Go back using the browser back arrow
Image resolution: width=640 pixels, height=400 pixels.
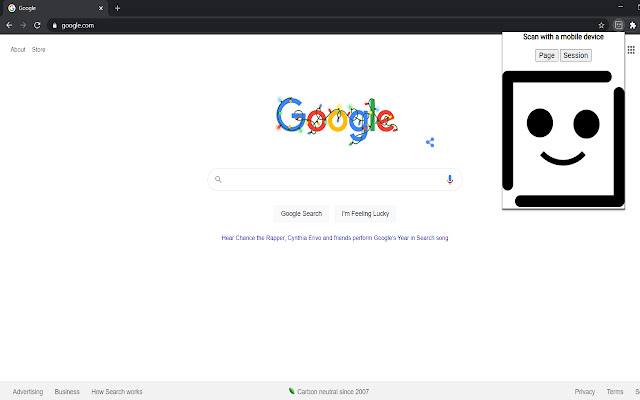tap(9, 25)
